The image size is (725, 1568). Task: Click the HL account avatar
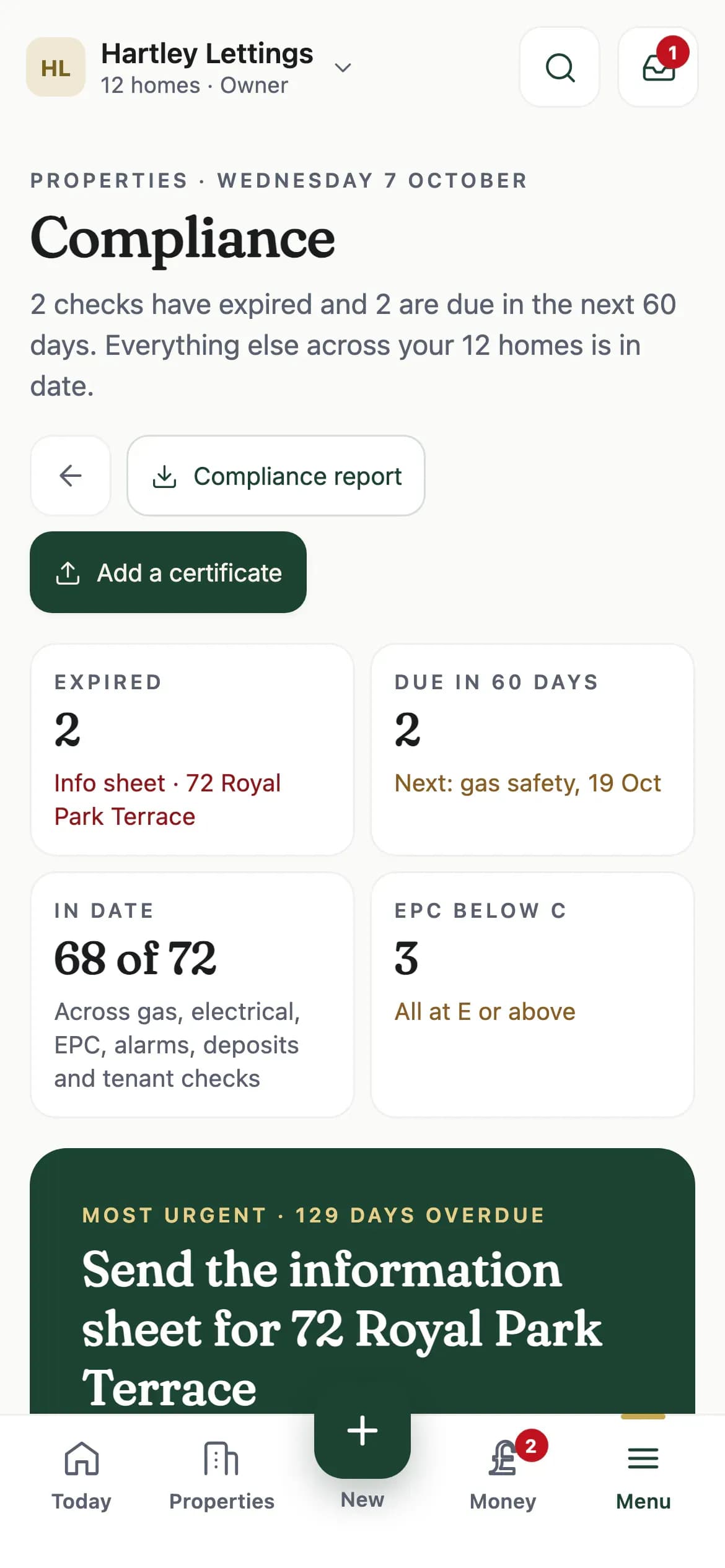[x=56, y=67]
